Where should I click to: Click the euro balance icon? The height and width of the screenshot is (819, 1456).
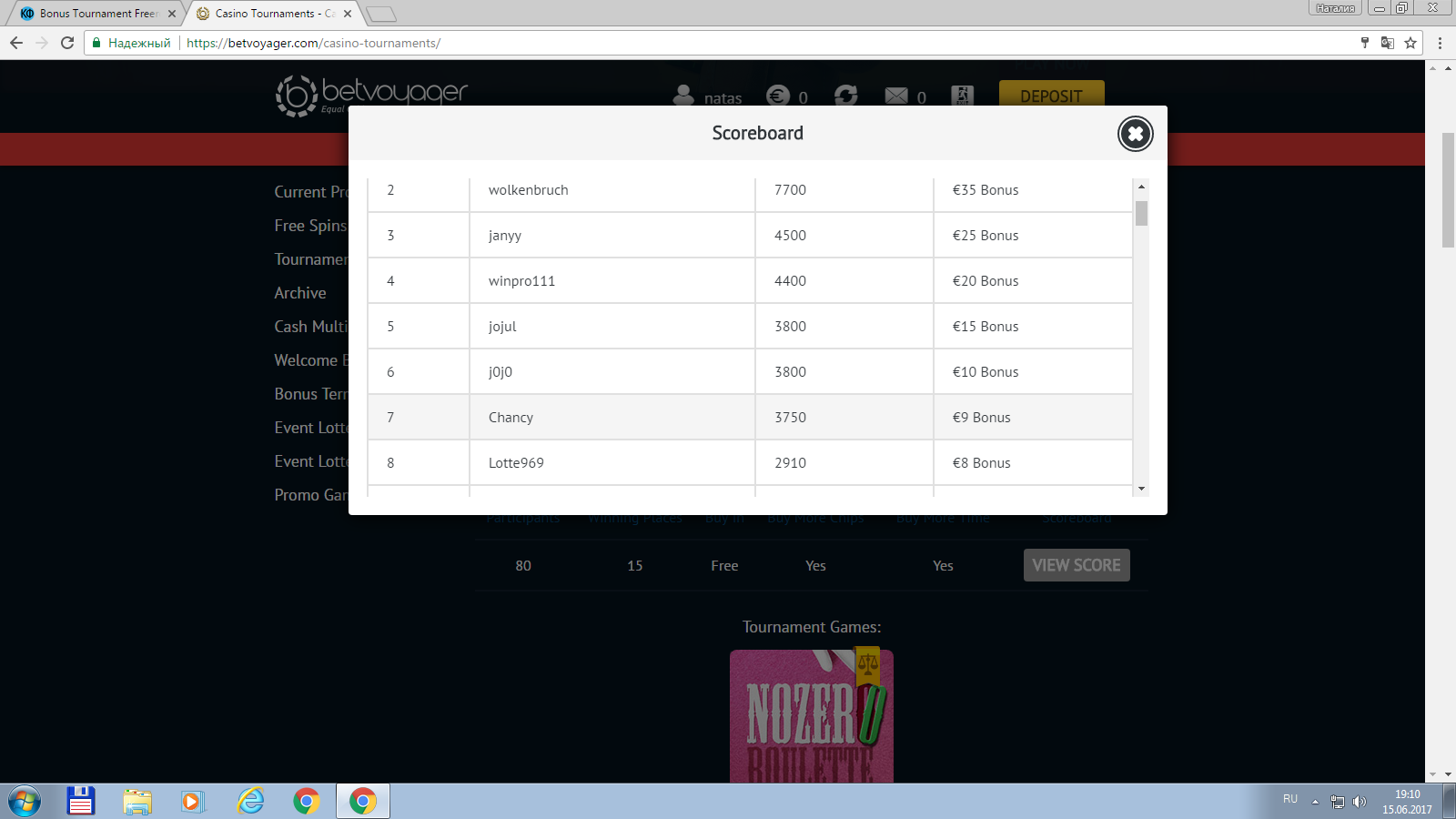pos(778,96)
